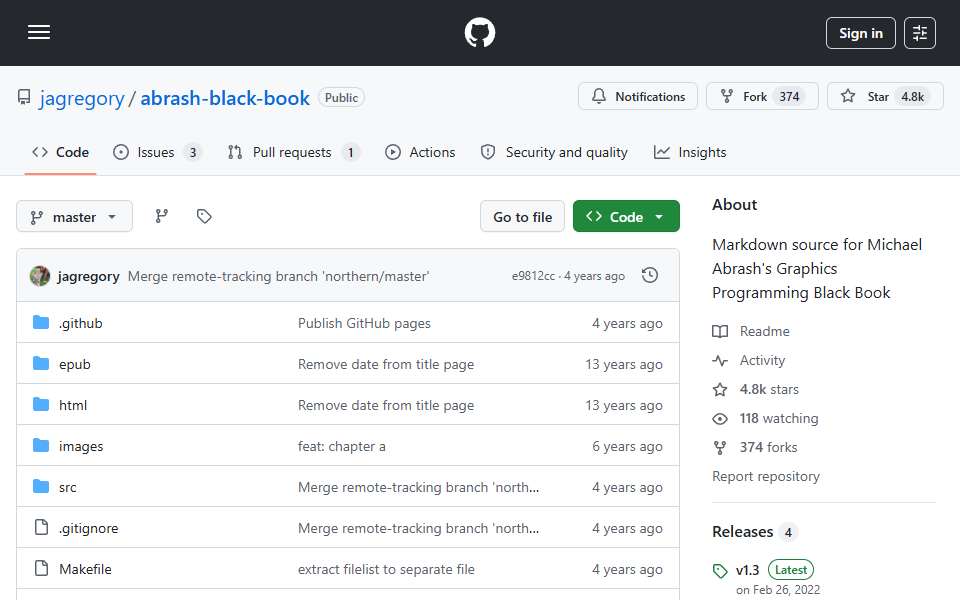Image resolution: width=960 pixels, height=600 pixels.
Task: Open Security and quality tab
Action: 554,152
